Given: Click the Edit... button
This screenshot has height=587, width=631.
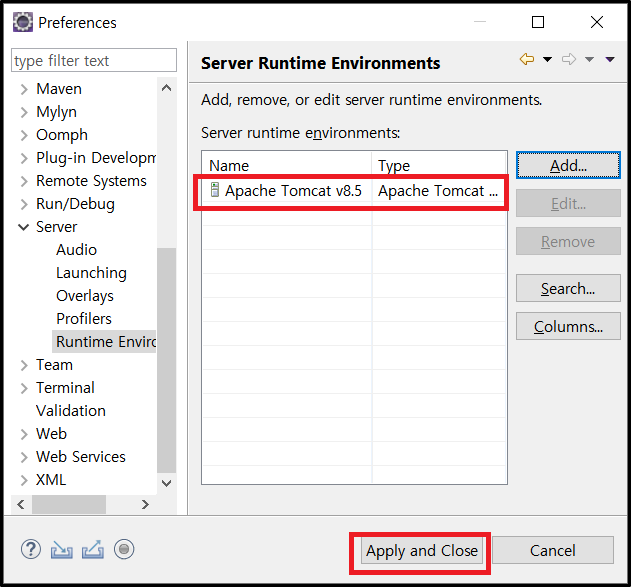Looking at the screenshot, I should point(568,203).
